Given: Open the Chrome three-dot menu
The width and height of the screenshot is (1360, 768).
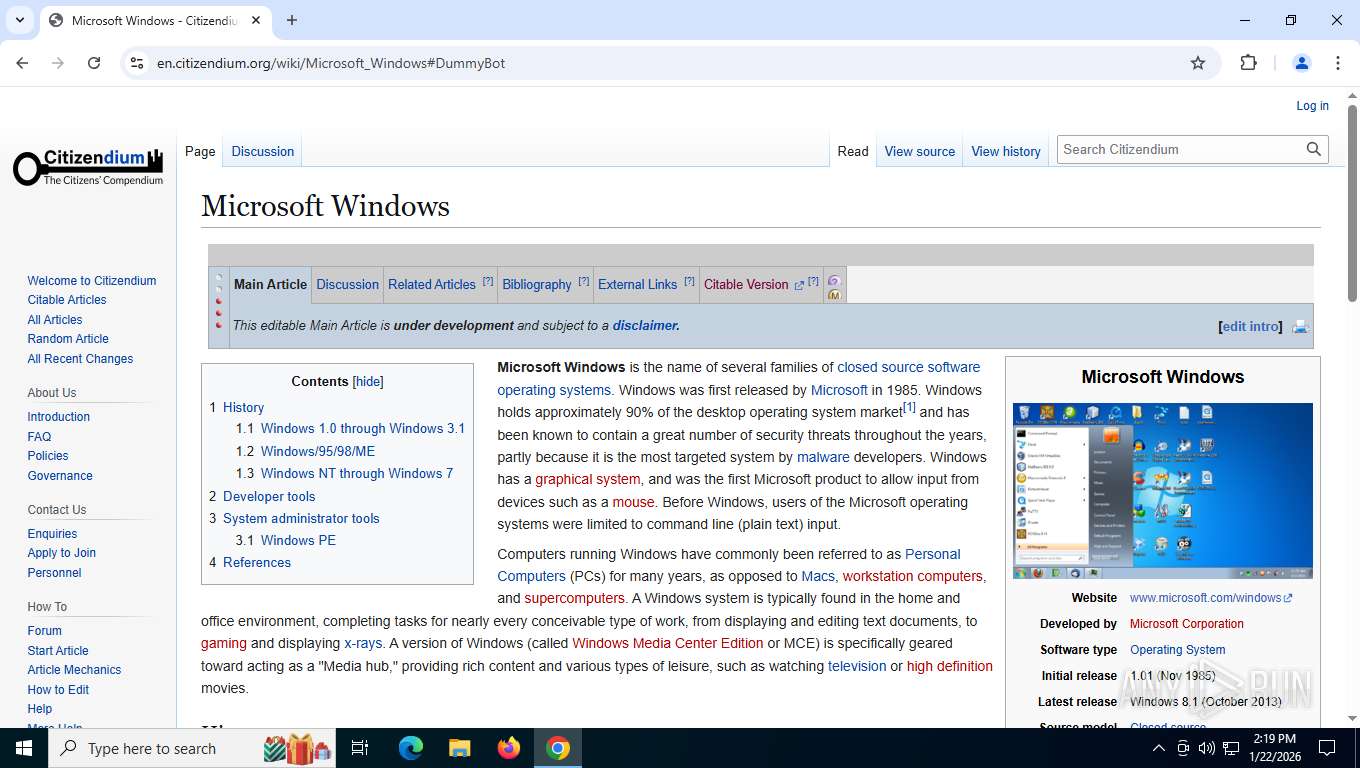Looking at the screenshot, I should (1338, 63).
